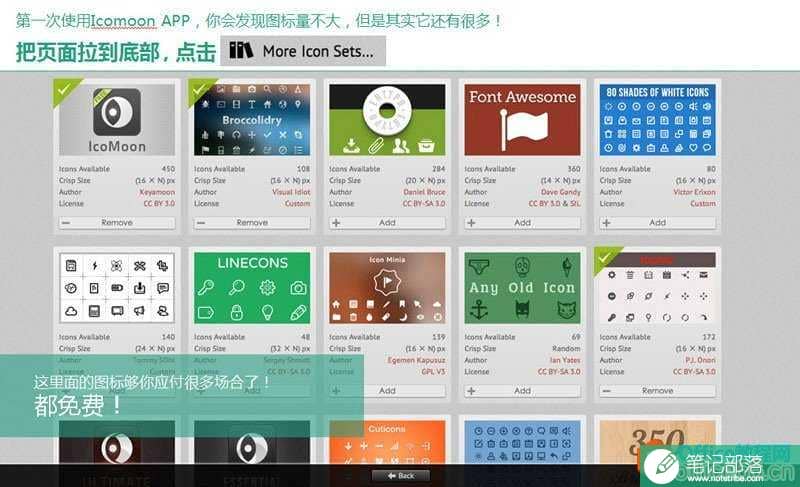Open the GPL V3 license link
800x487 pixels.
point(434,372)
